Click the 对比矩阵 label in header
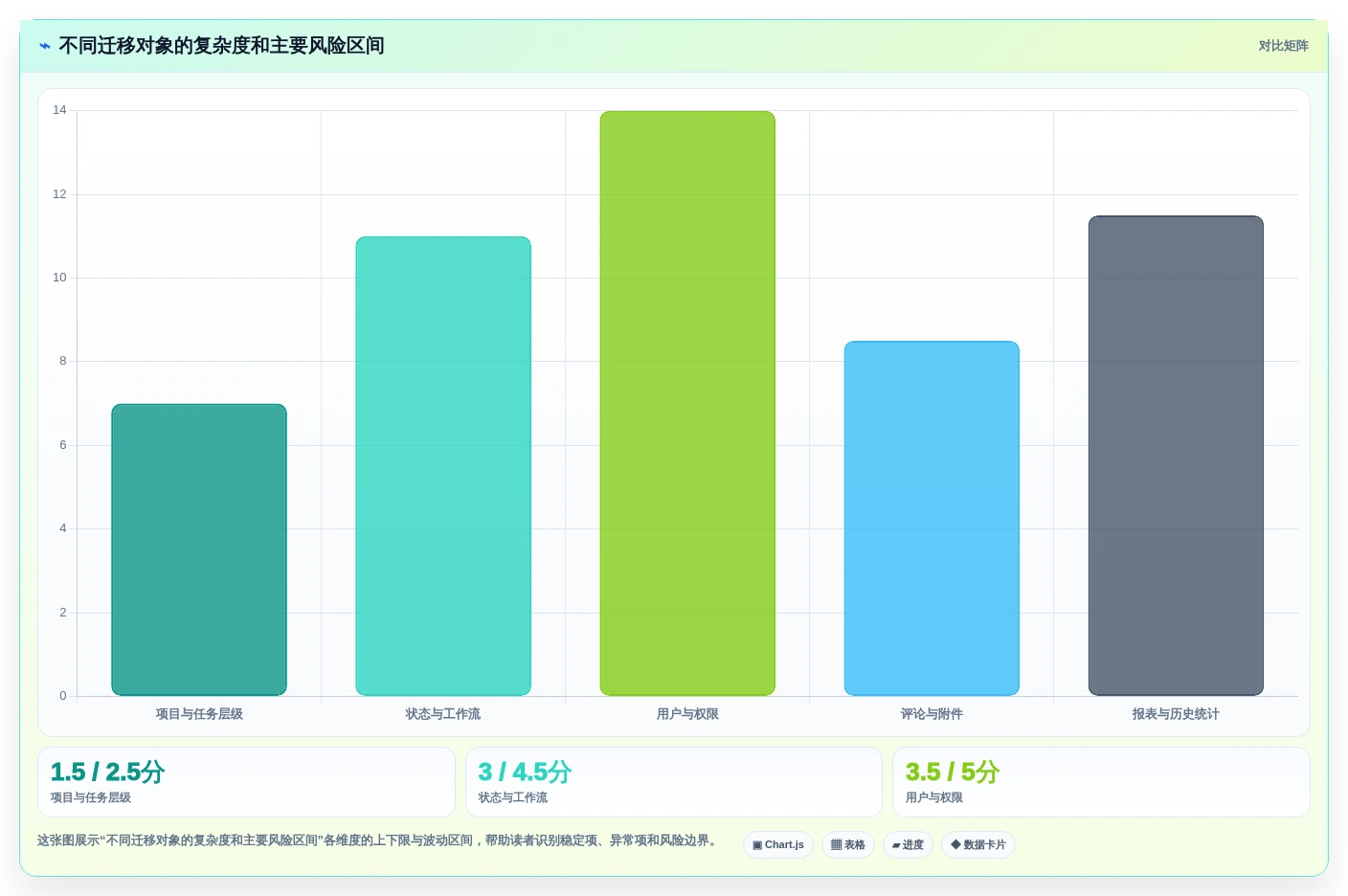This screenshot has height=896, width=1348. tap(1283, 46)
